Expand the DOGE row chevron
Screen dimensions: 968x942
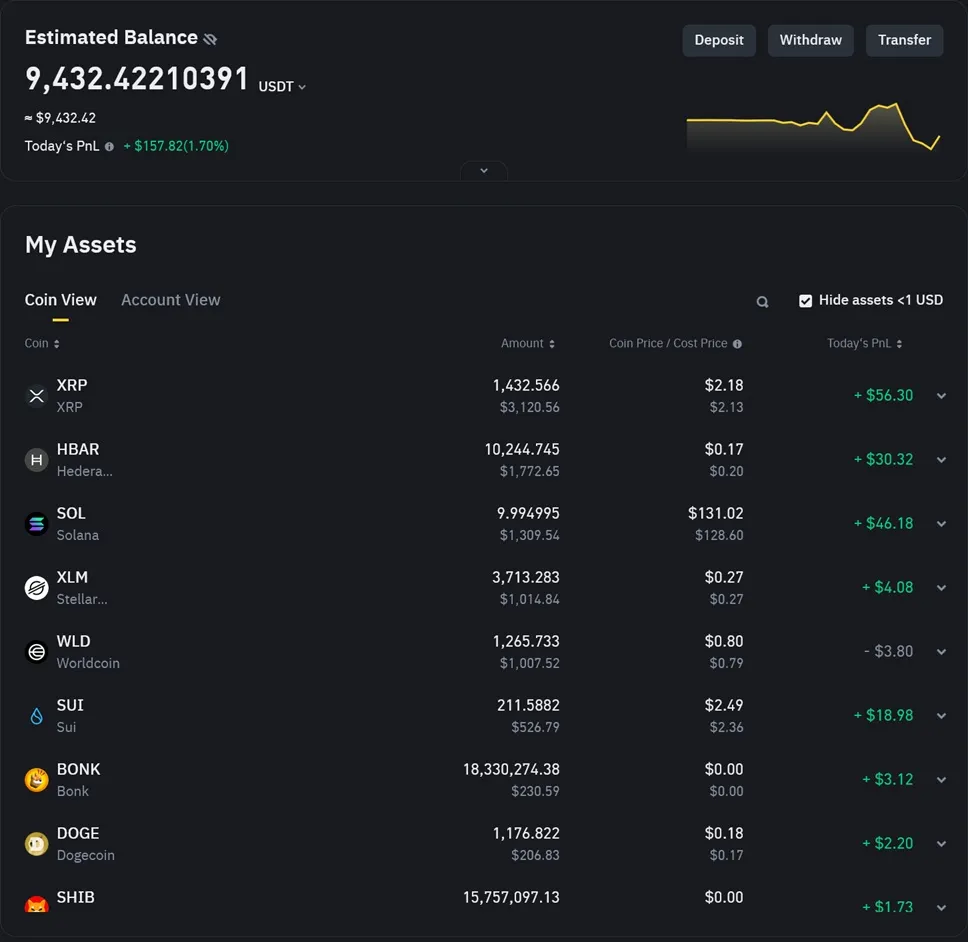coord(941,844)
